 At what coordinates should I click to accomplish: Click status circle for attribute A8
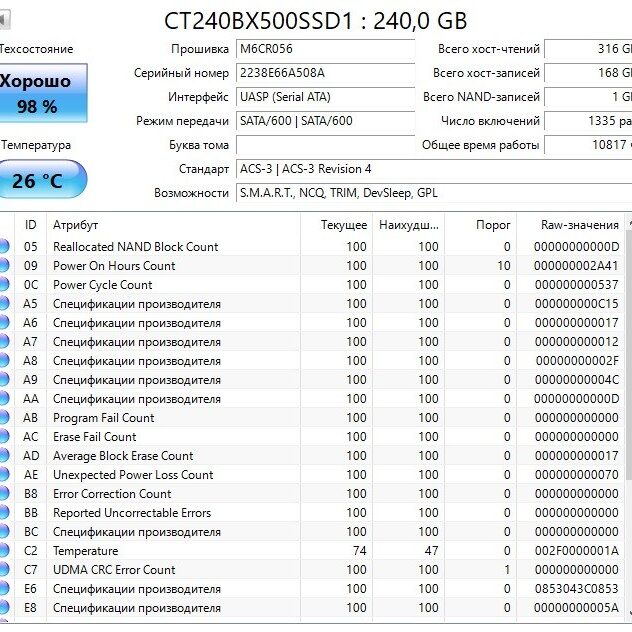[3, 360]
